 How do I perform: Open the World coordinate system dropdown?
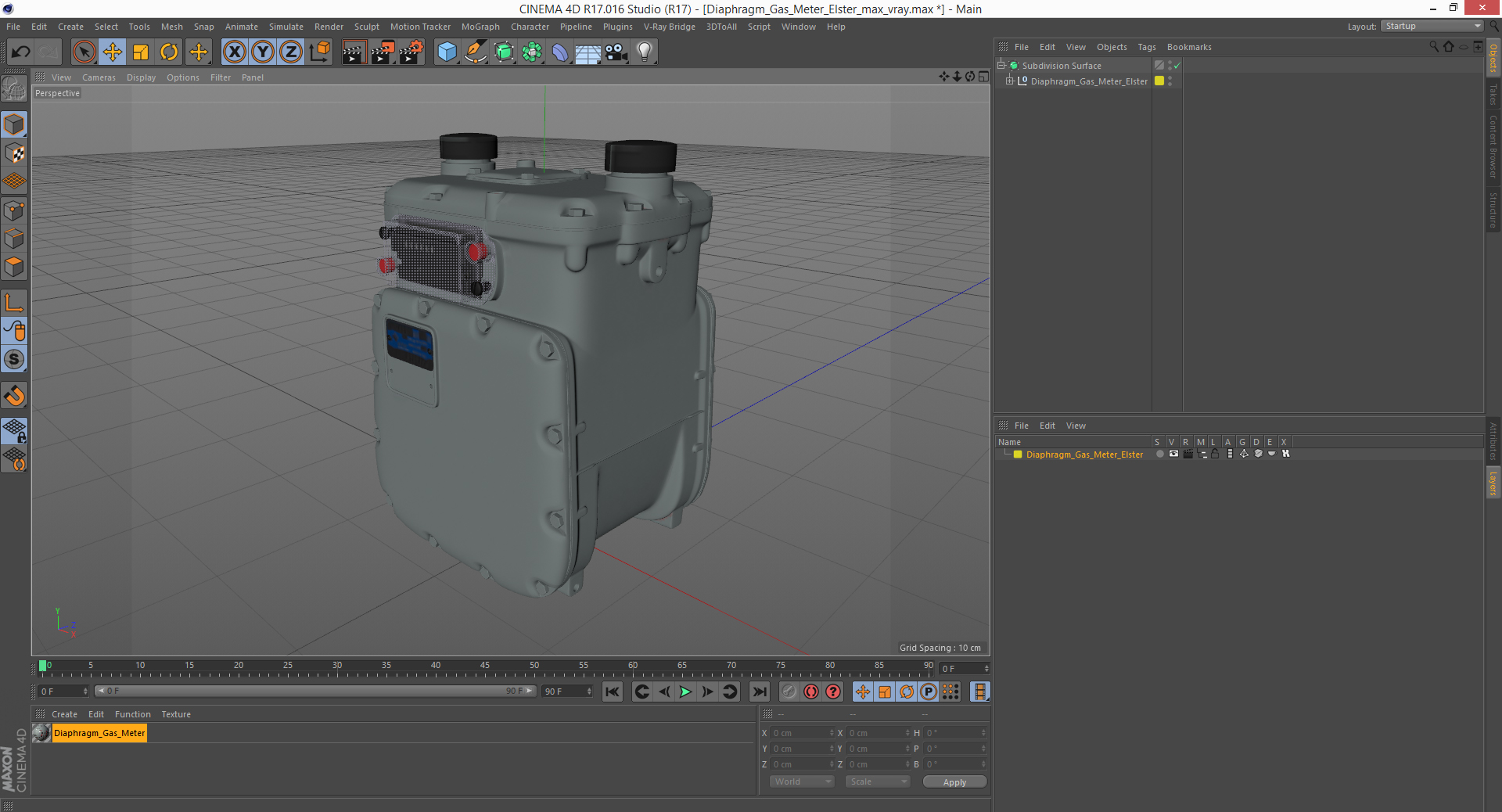point(802,781)
